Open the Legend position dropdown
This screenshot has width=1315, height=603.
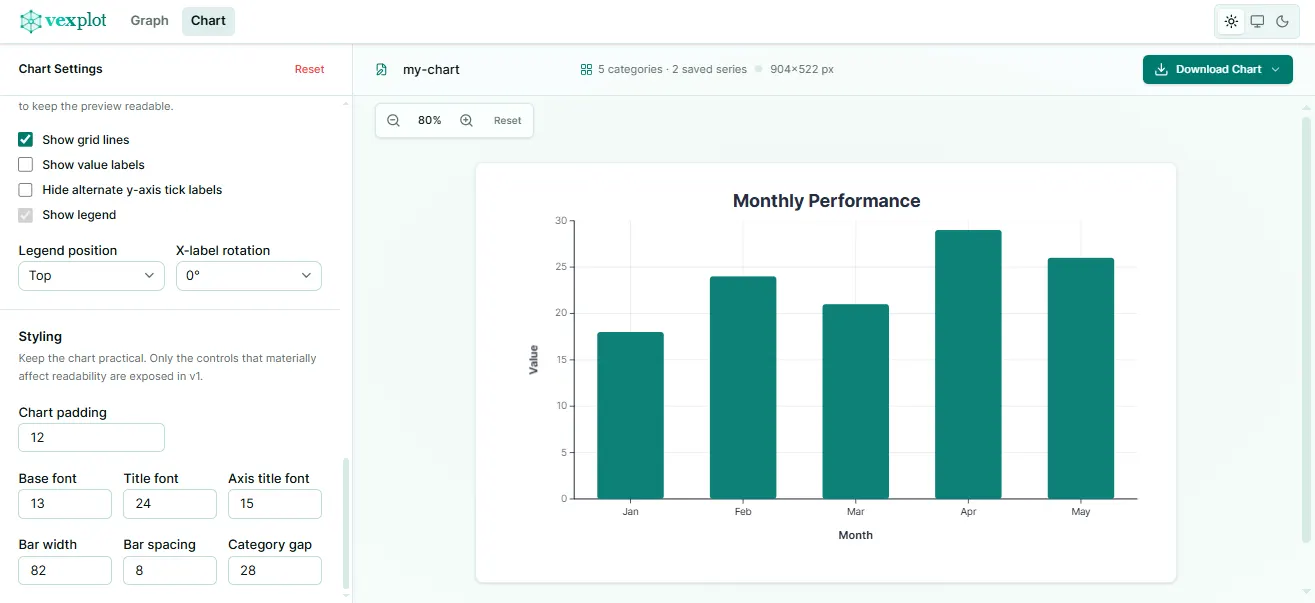(x=90, y=275)
